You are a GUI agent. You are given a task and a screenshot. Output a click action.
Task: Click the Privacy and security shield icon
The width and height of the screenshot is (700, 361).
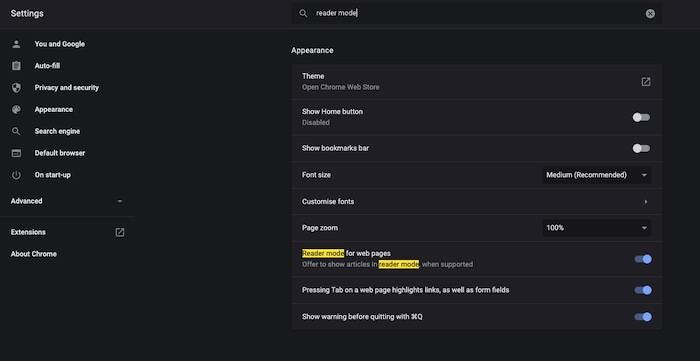click(16, 87)
